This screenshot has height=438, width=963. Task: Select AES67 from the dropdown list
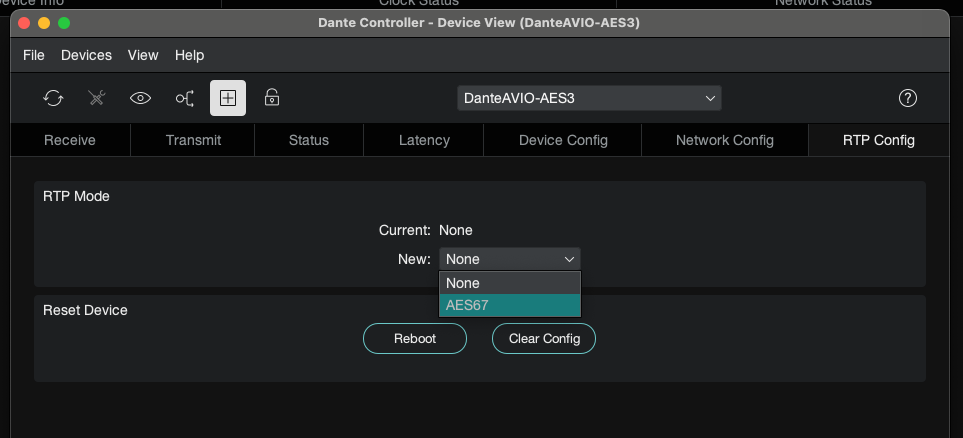[x=509, y=305]
